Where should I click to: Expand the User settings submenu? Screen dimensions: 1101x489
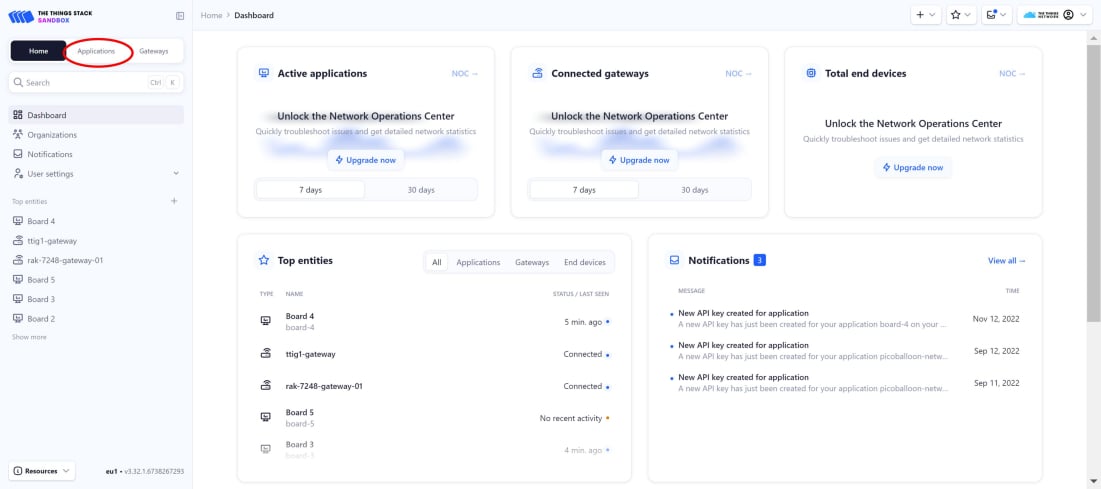coord(176,174)
